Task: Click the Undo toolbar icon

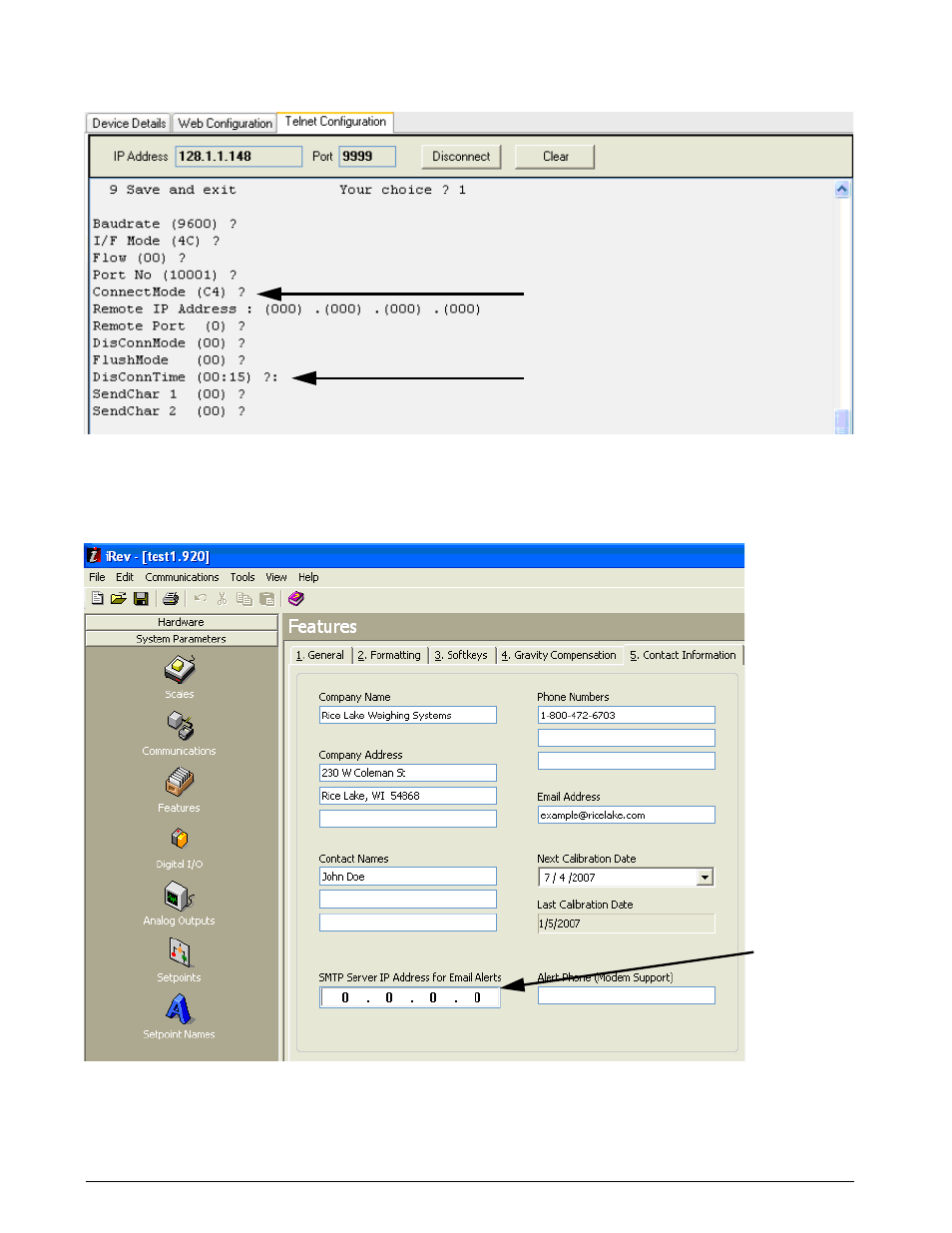Action: pos(200,599)
